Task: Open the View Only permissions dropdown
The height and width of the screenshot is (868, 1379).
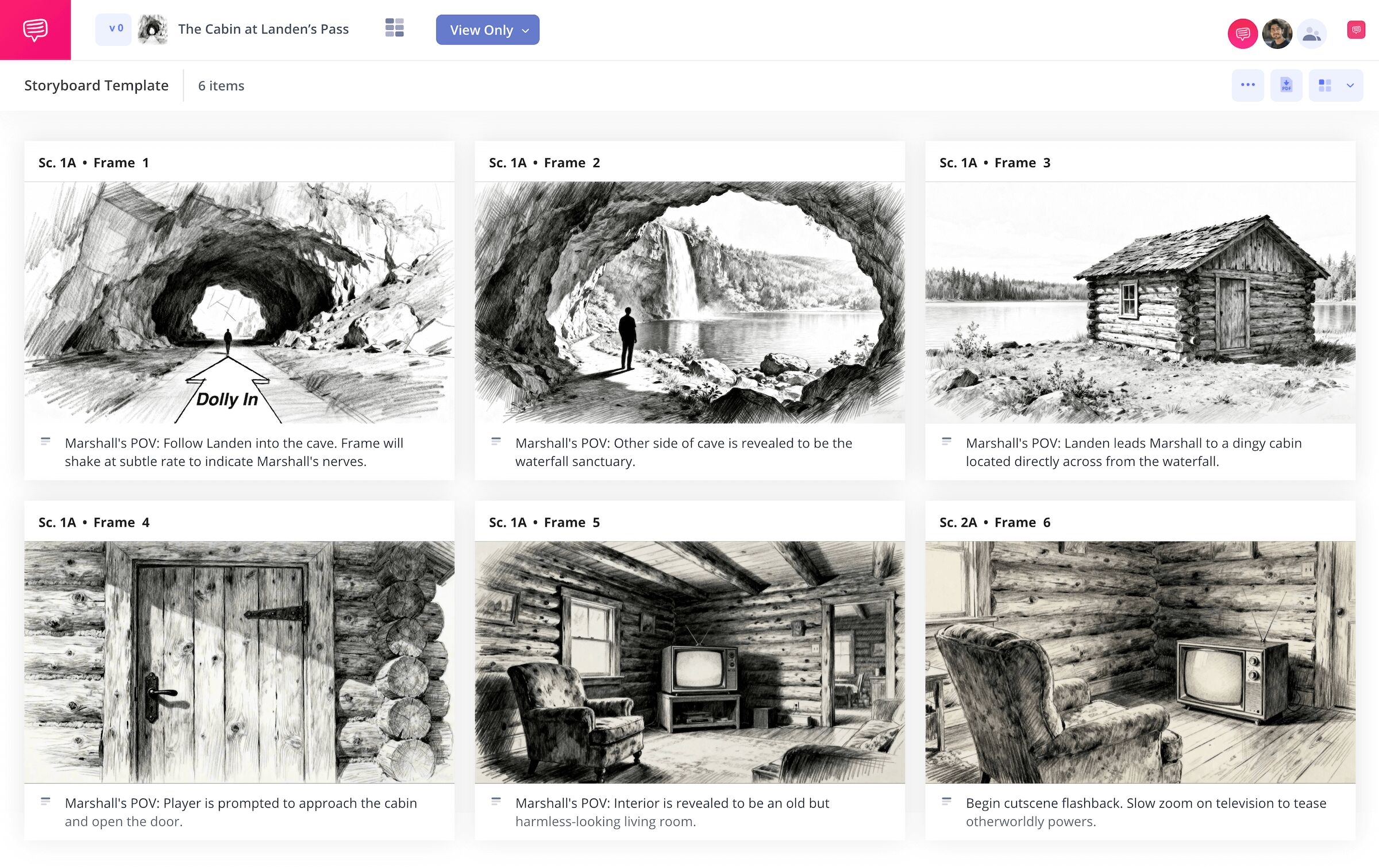Action: (x=487, y=30)
